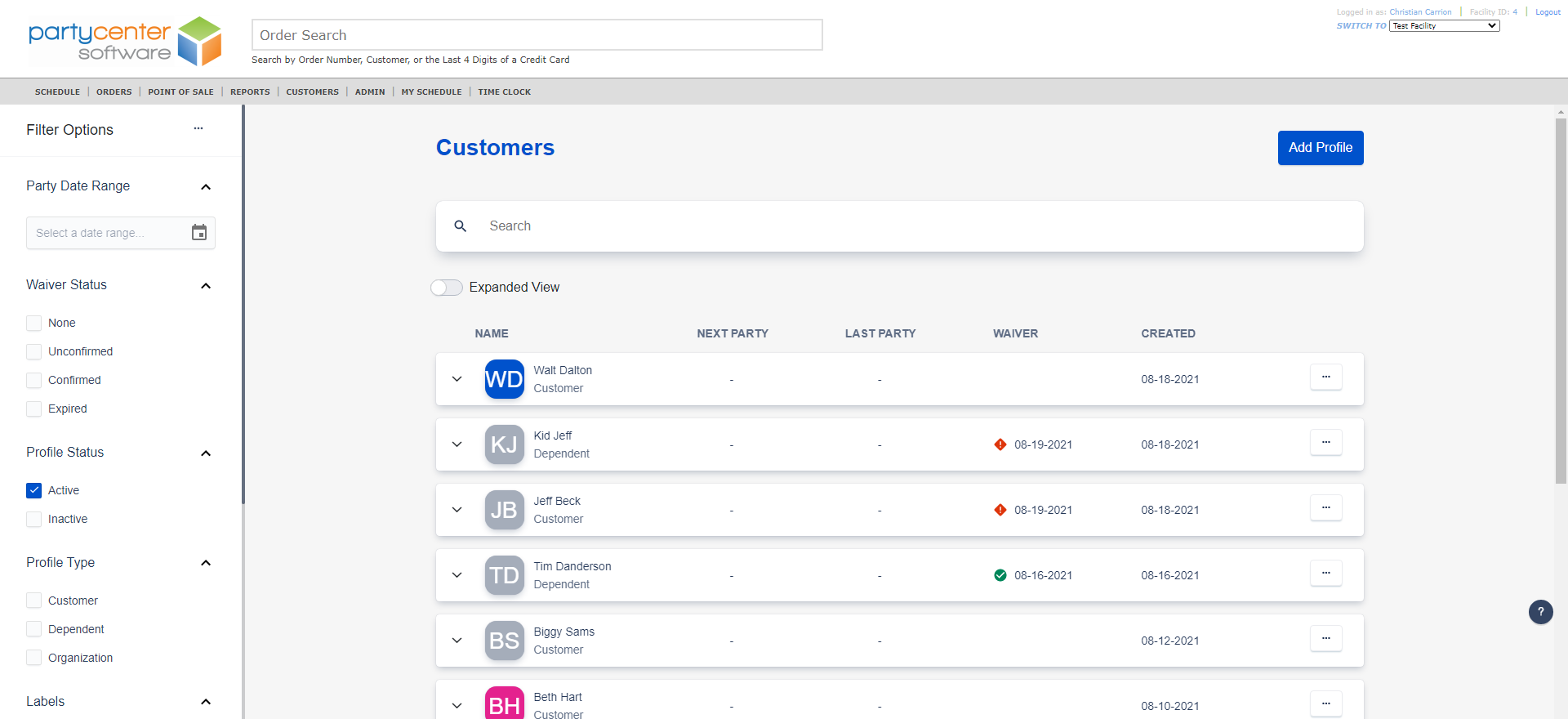Check the Organization profile type box

pos(34,659)
